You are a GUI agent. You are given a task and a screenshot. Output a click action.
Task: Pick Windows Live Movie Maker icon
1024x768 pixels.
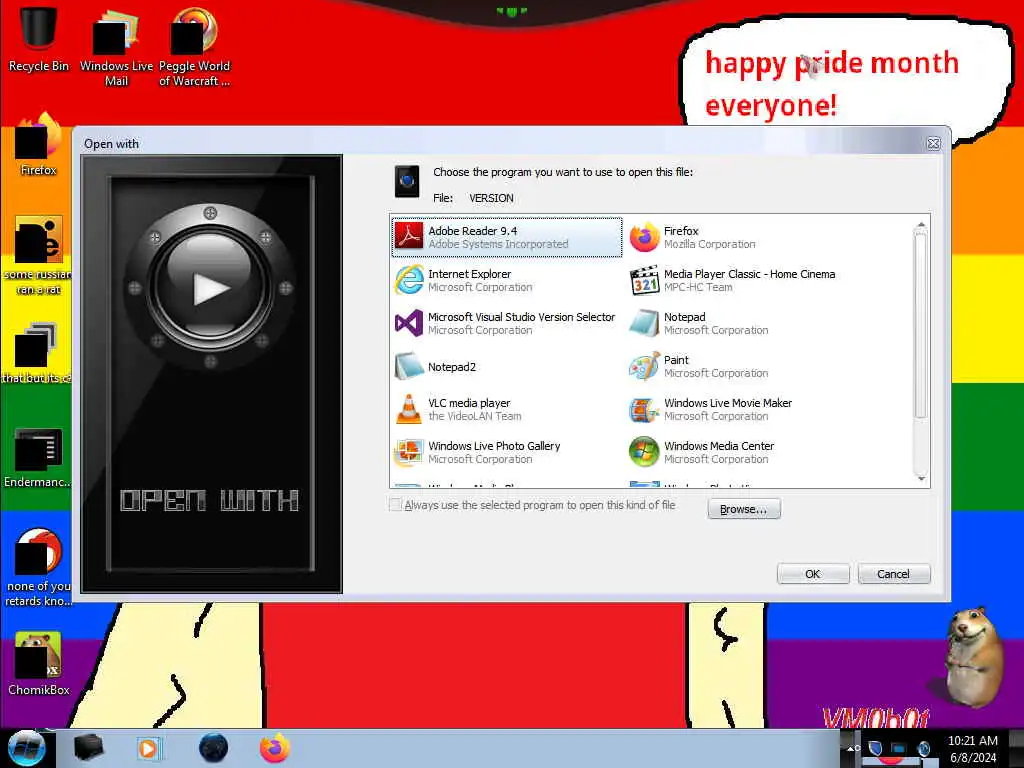click(645, 409)
